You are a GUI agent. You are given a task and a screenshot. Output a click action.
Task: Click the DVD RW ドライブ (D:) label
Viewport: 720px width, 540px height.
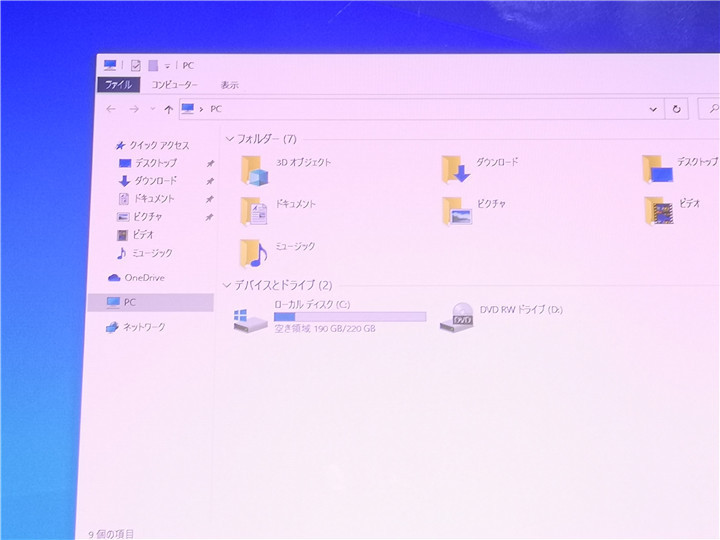521,309
